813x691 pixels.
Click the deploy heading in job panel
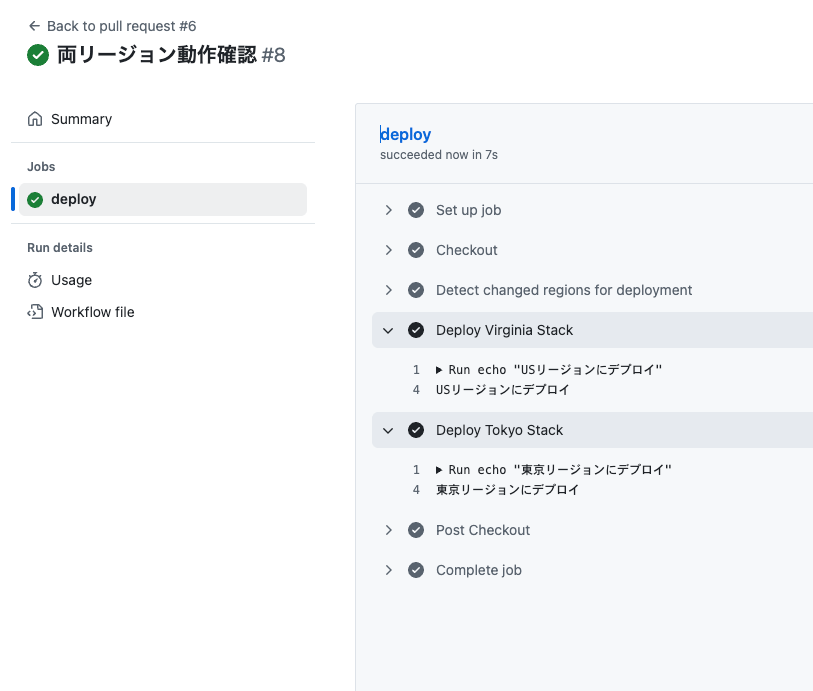coord(406,134)
